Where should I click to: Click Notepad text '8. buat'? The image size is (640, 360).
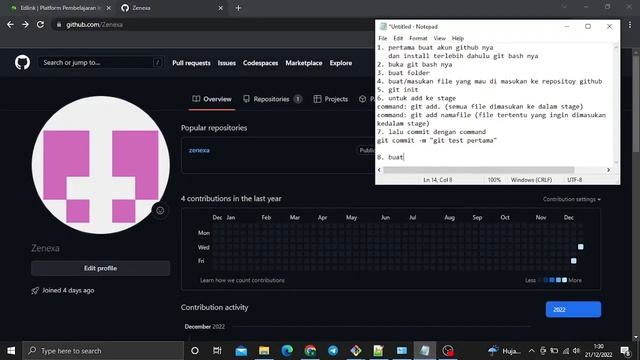[x=390, y=157]
